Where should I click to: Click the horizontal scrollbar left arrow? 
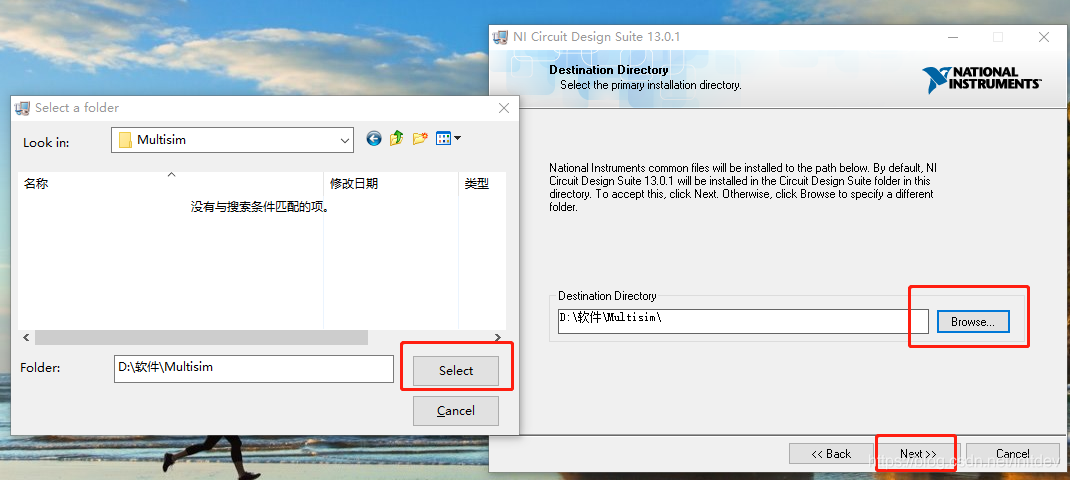[x=27, y=338]
